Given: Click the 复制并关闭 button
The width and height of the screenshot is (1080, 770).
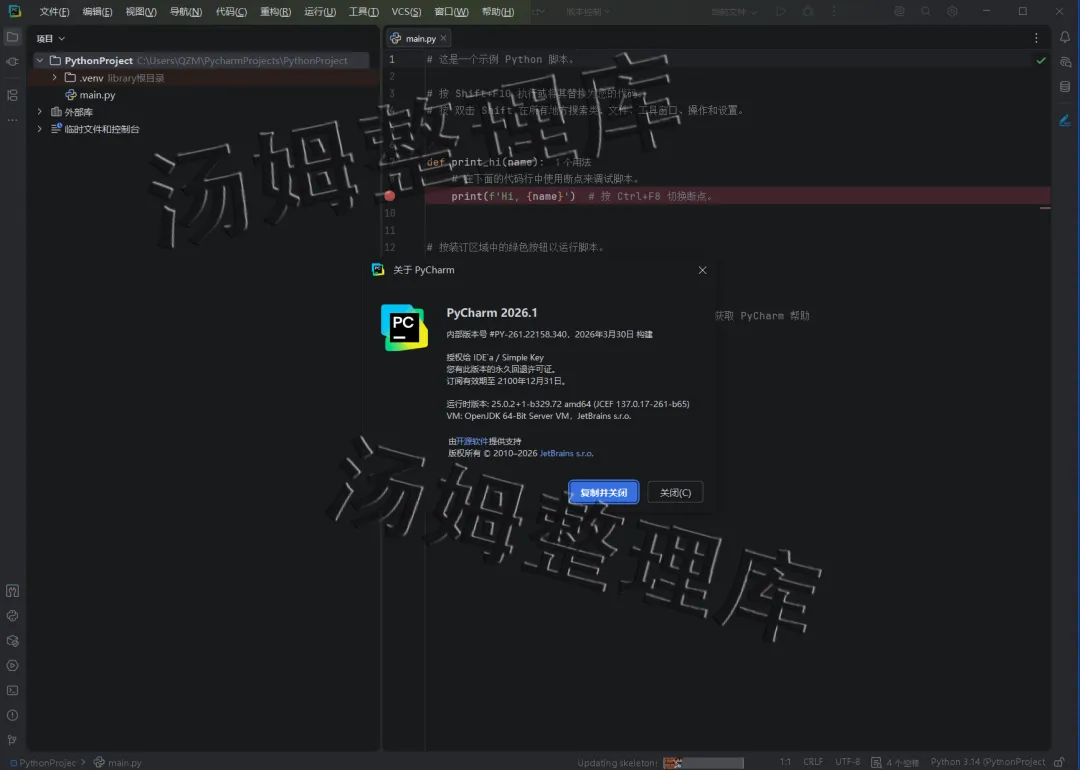Looking at the screenshot, I should coord(604,492).
